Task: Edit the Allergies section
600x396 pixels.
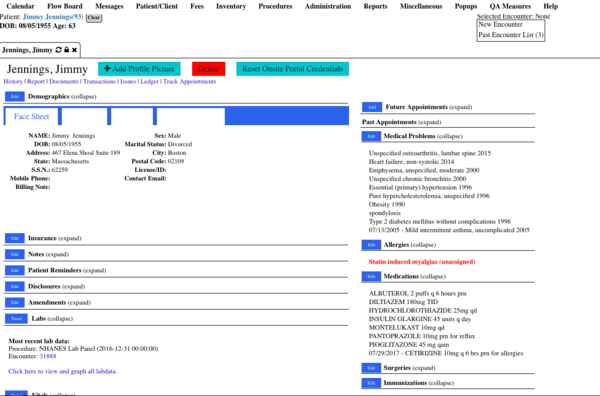Action: coord(371,244)
